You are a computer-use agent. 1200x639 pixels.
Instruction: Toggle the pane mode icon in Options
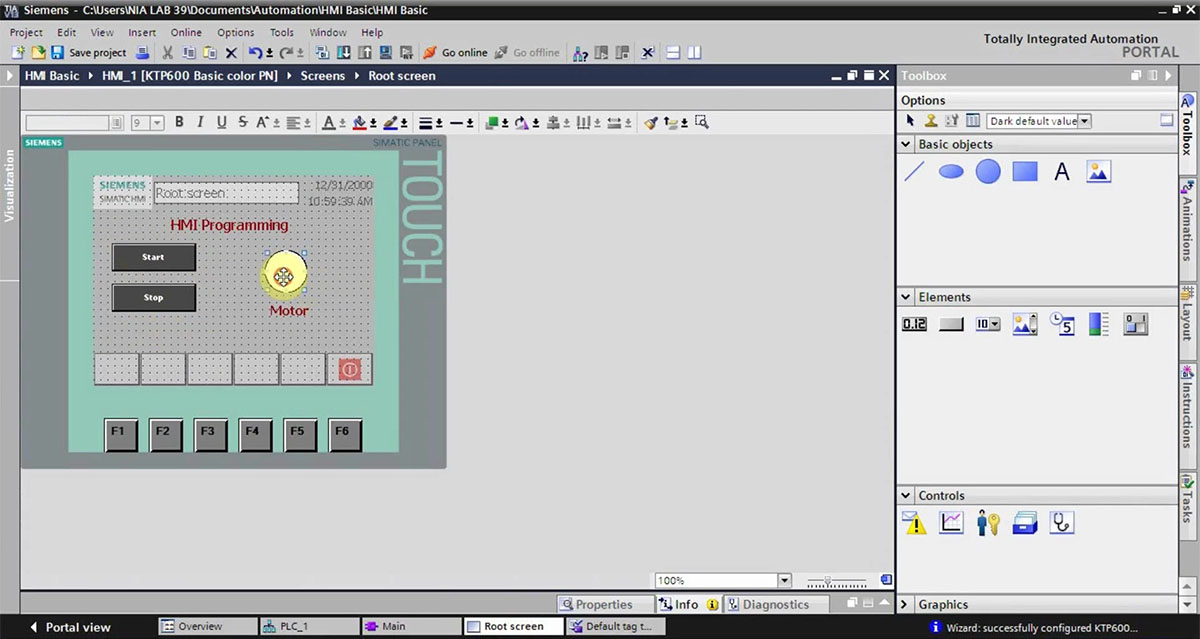tap(1166, 120)
